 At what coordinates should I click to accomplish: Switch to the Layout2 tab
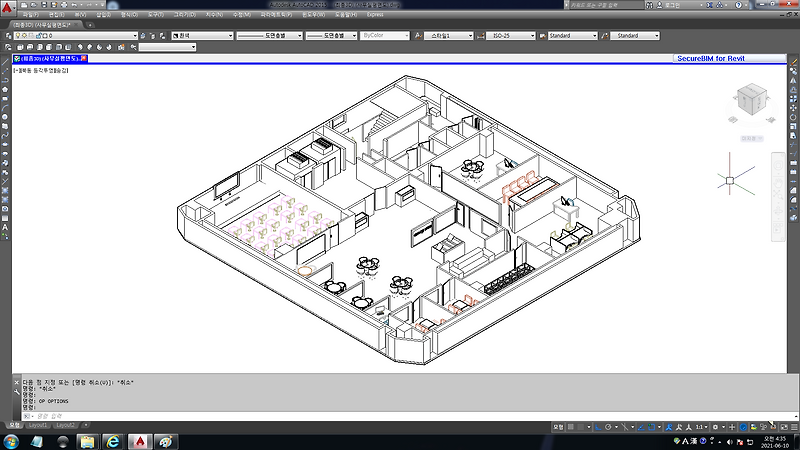point(65,425)
